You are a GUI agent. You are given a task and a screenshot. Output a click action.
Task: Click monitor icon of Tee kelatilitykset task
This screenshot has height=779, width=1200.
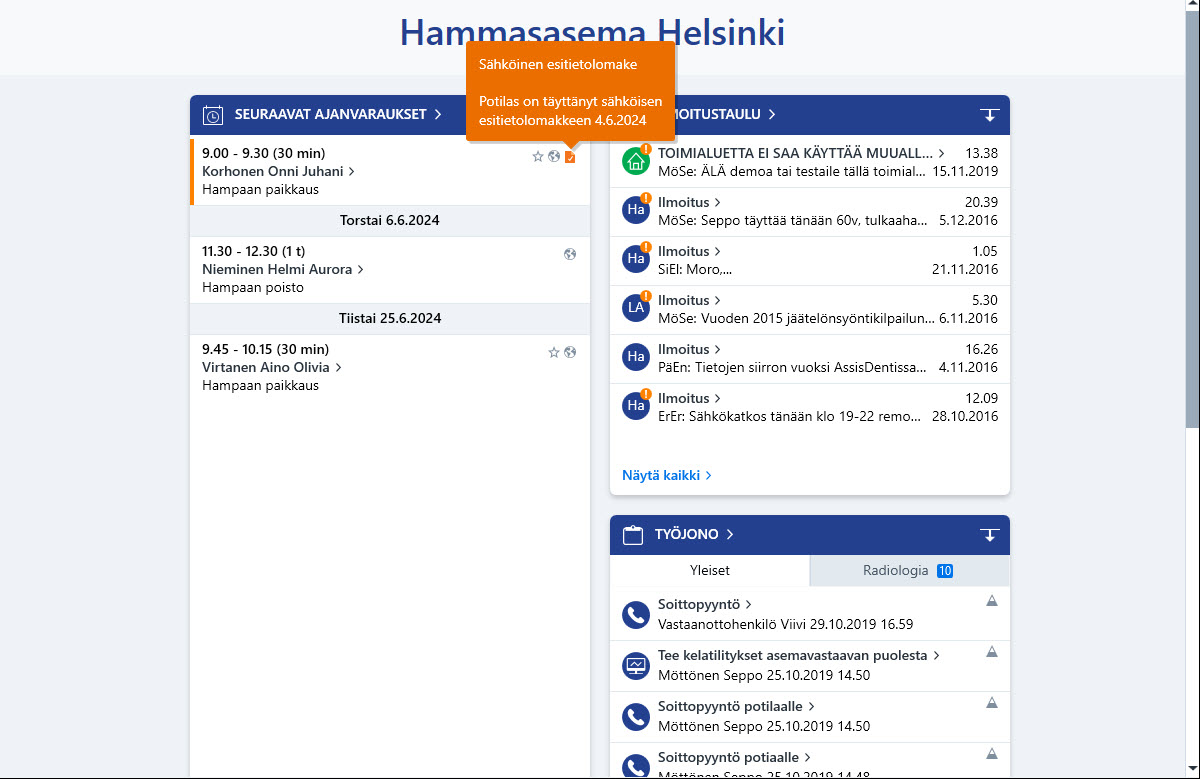(636, 666)
